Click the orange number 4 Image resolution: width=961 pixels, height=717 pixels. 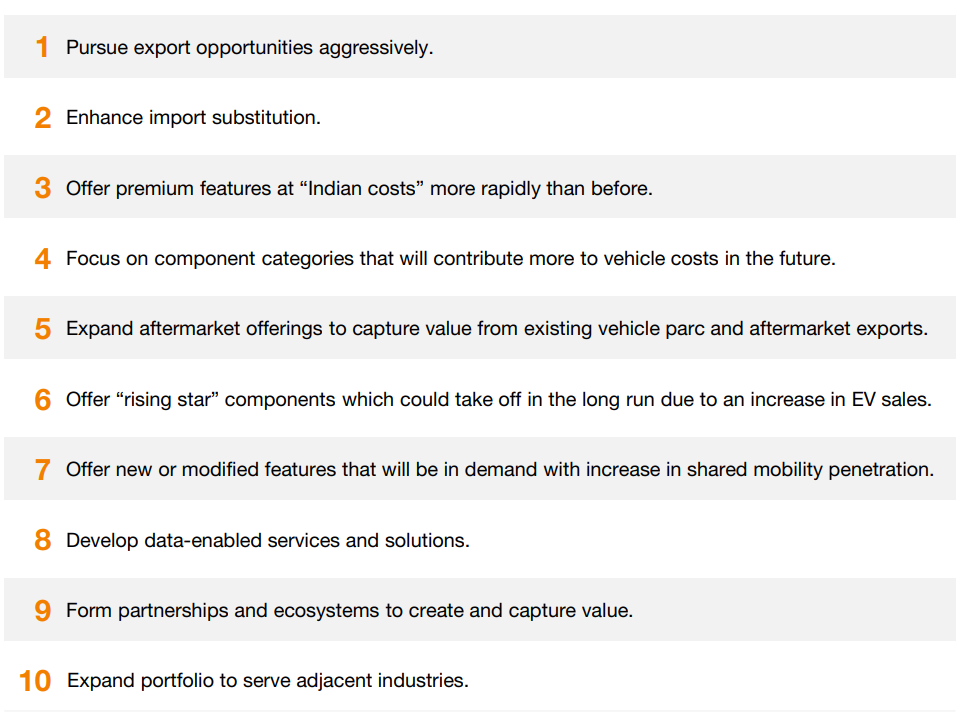point(43,259)
